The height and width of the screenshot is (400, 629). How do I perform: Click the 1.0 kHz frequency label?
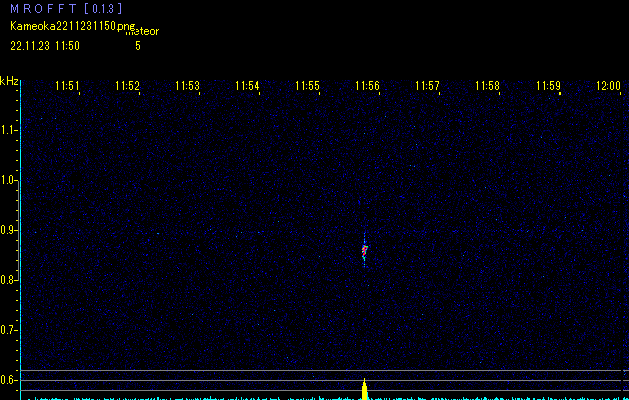click(x=8, y=180)
